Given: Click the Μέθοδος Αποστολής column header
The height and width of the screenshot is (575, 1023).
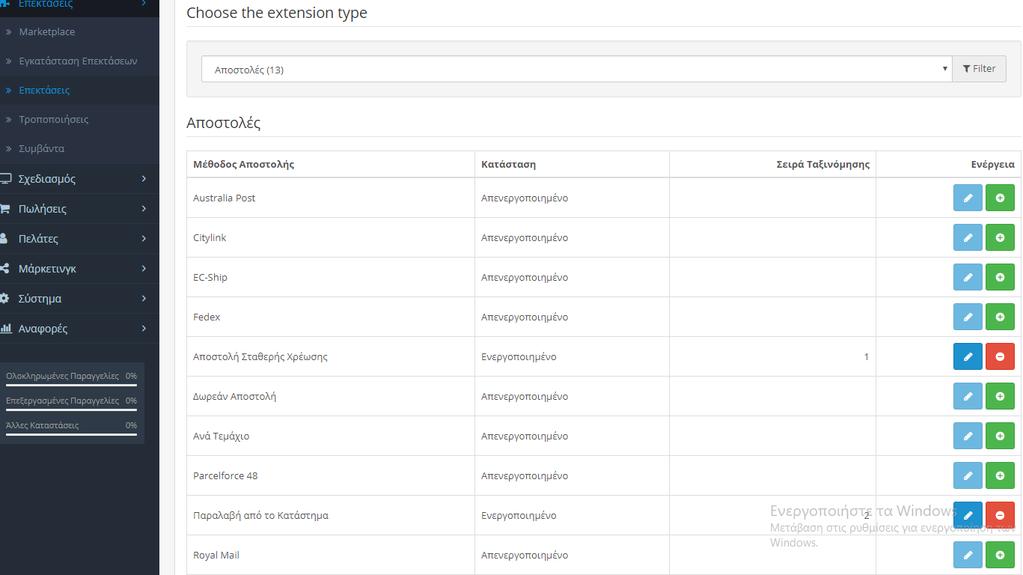Looking at the screenshot, I should 243,164.
